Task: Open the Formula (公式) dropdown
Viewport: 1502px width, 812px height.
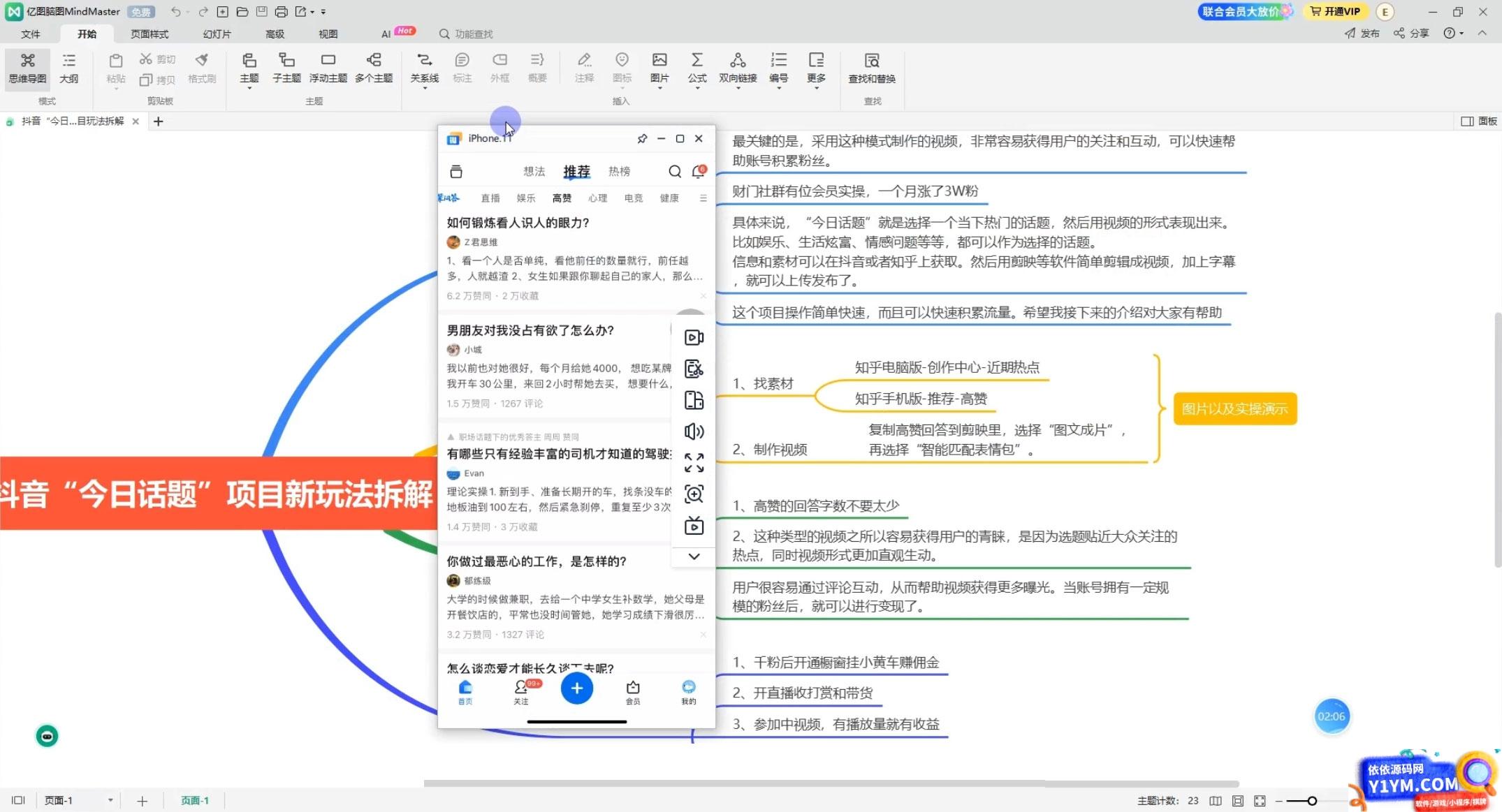Action: coord(697,89)
